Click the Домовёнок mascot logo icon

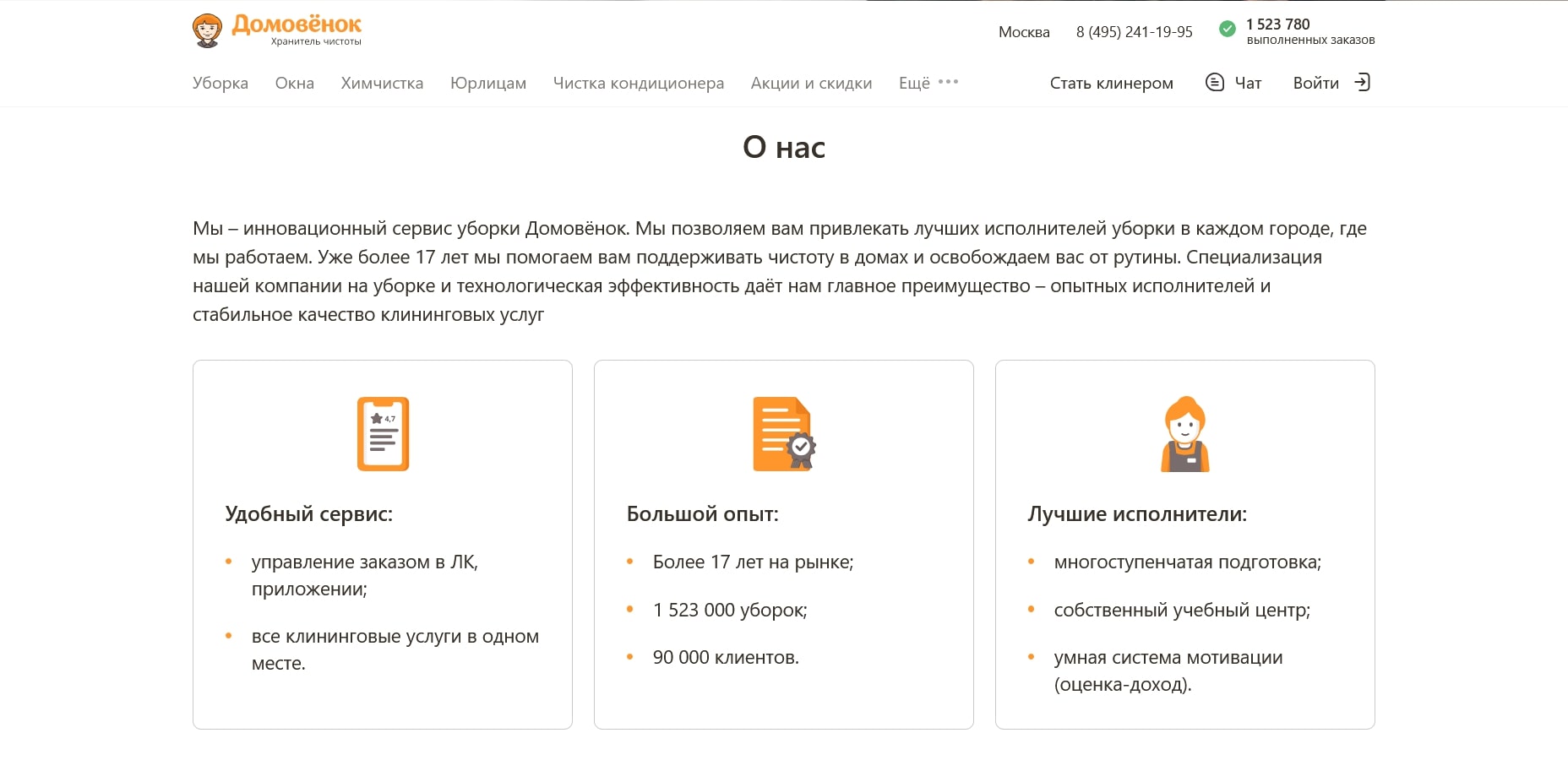pos(205,27)
